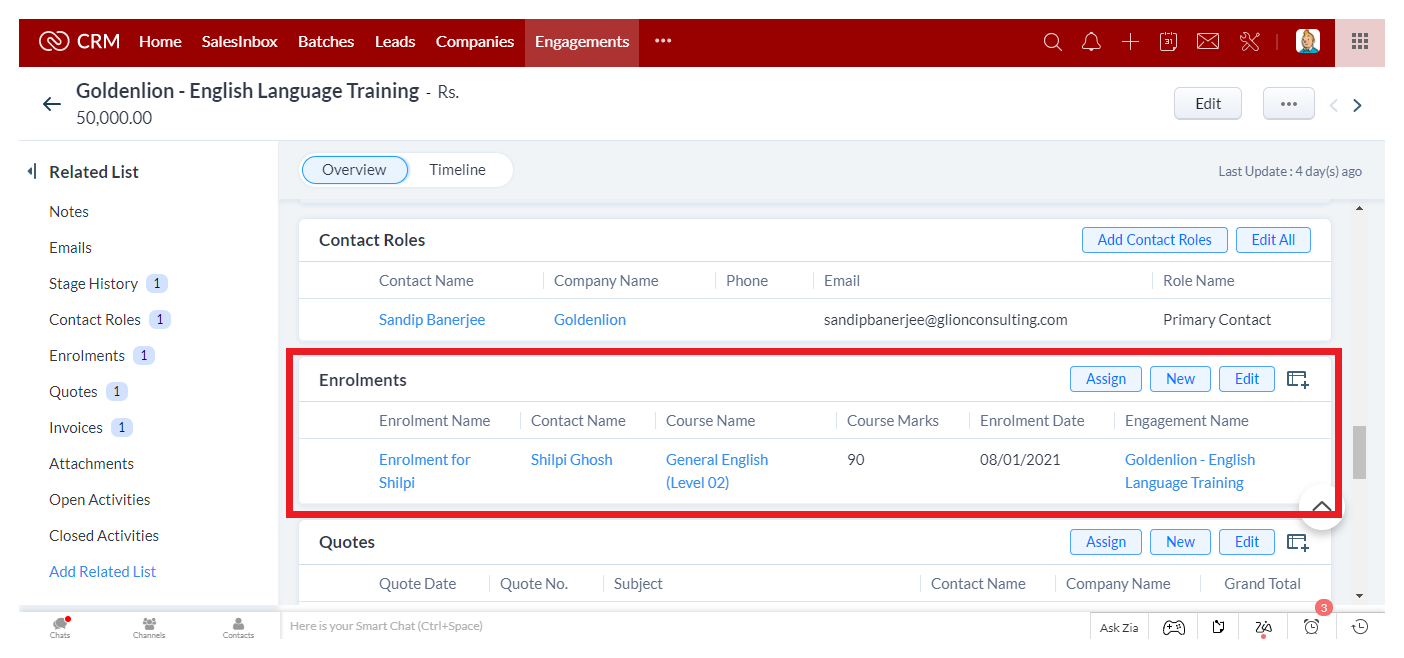Image resolution: width=1404 pixels, height=658 pixels.
Task: Select Stage History in the related list
Action: pyautogui.click(x=93, y=284)
